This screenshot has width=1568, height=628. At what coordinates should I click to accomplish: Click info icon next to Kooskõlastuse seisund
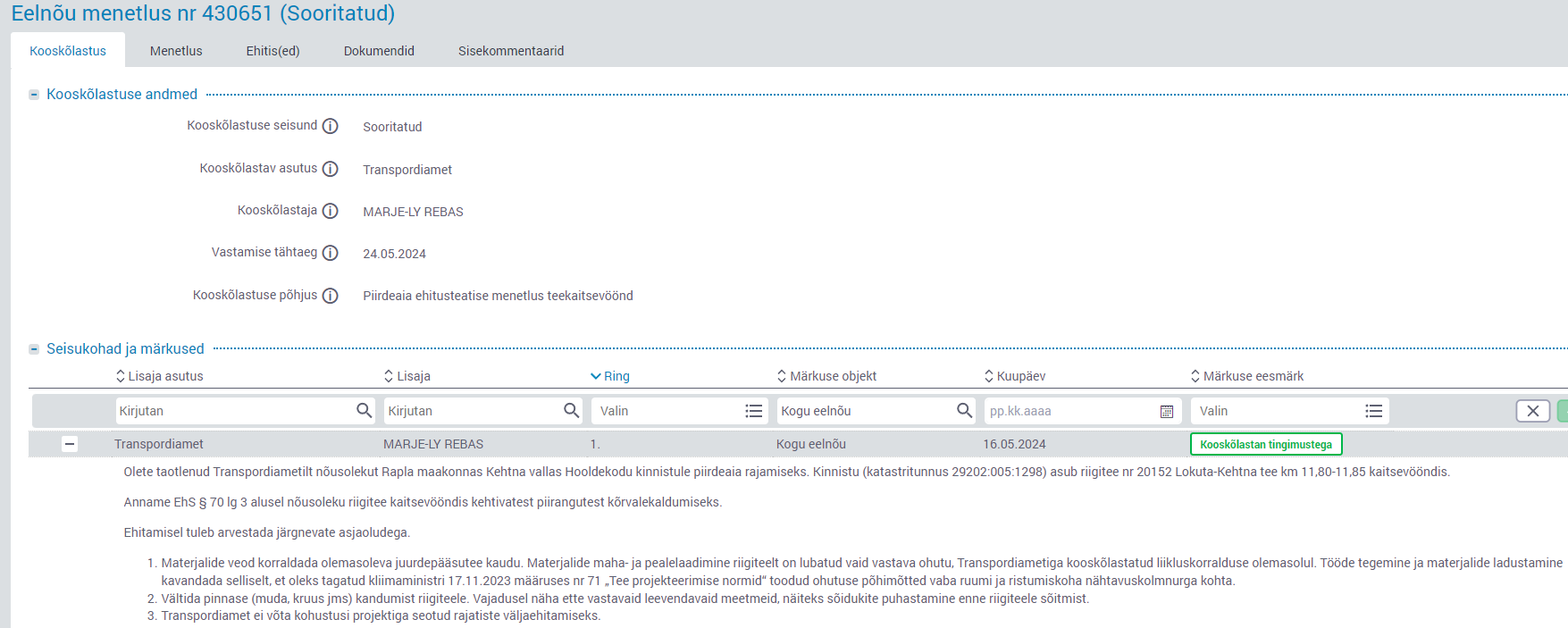(330, 126)
